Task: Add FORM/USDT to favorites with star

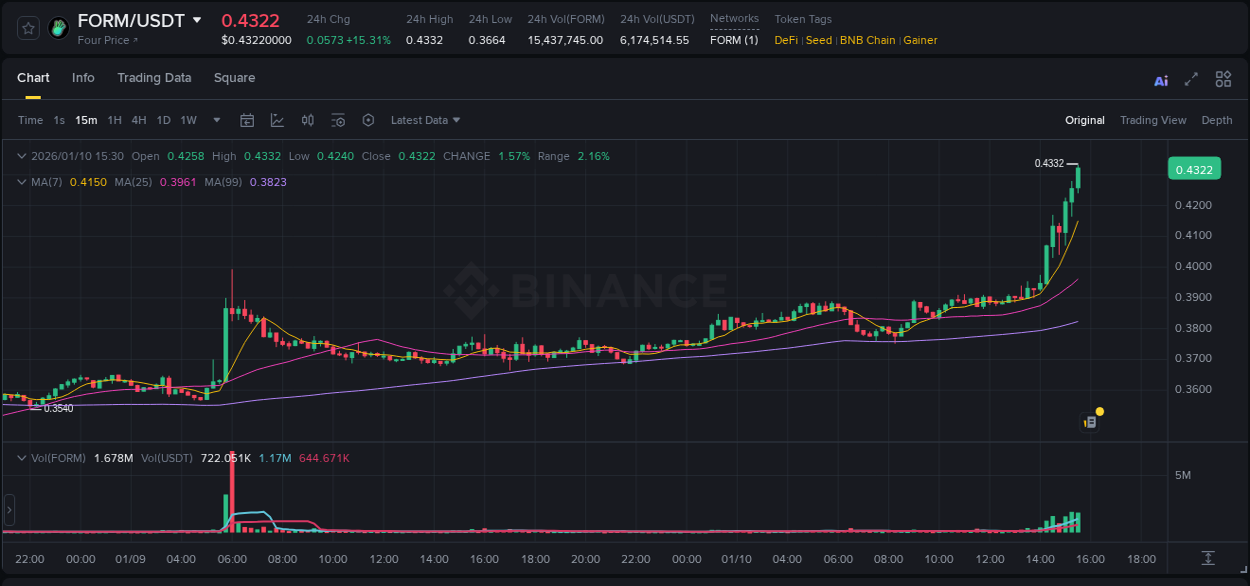Action: [27, 28]
